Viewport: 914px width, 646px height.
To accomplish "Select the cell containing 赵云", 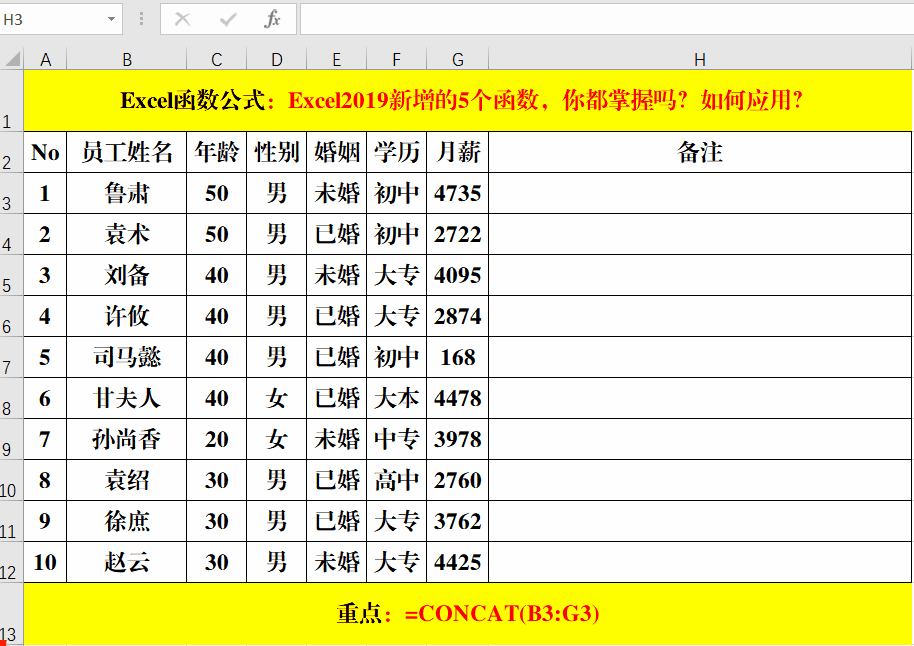I will click(x=126, y=562).
